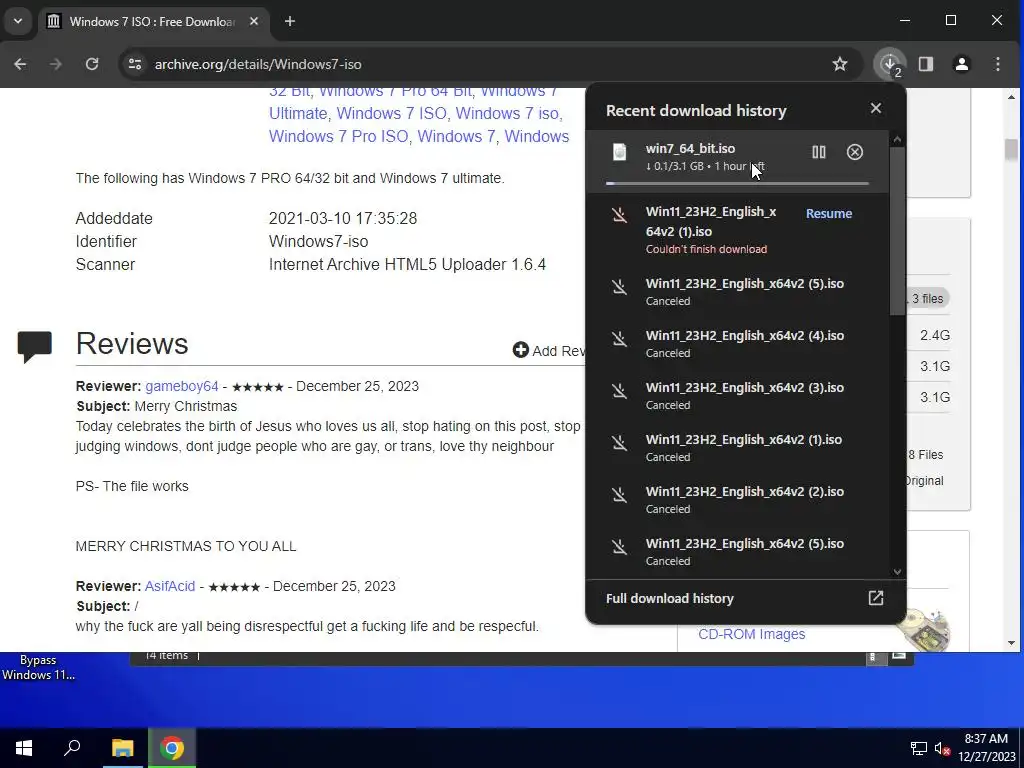
Task: Resume Win11_23H2_English_x64v2 (1).iso download
Action: 829,214
